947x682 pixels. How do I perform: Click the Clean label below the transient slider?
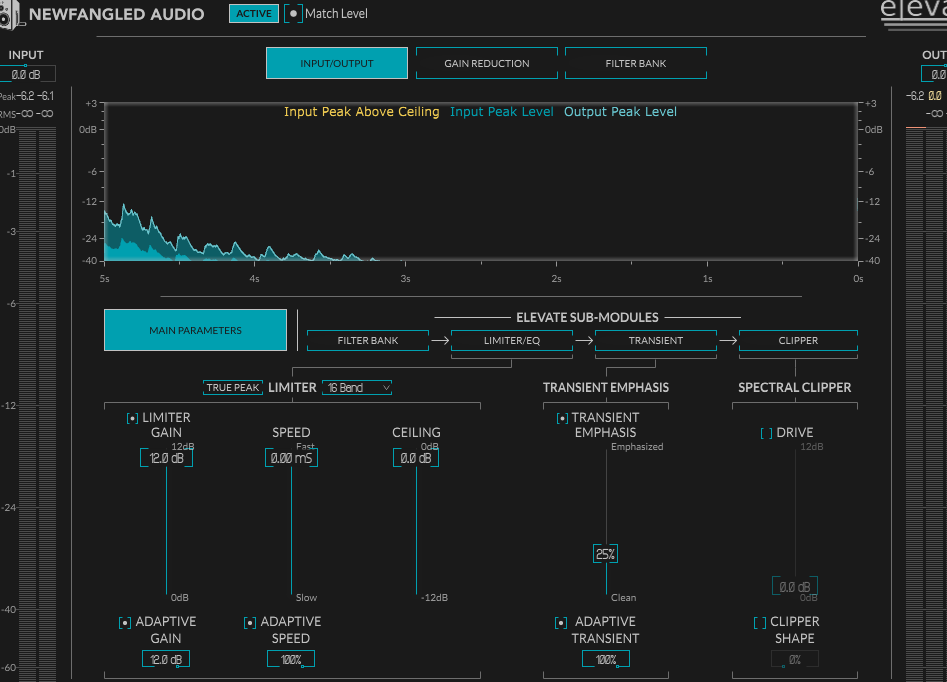tap(623, 597)
